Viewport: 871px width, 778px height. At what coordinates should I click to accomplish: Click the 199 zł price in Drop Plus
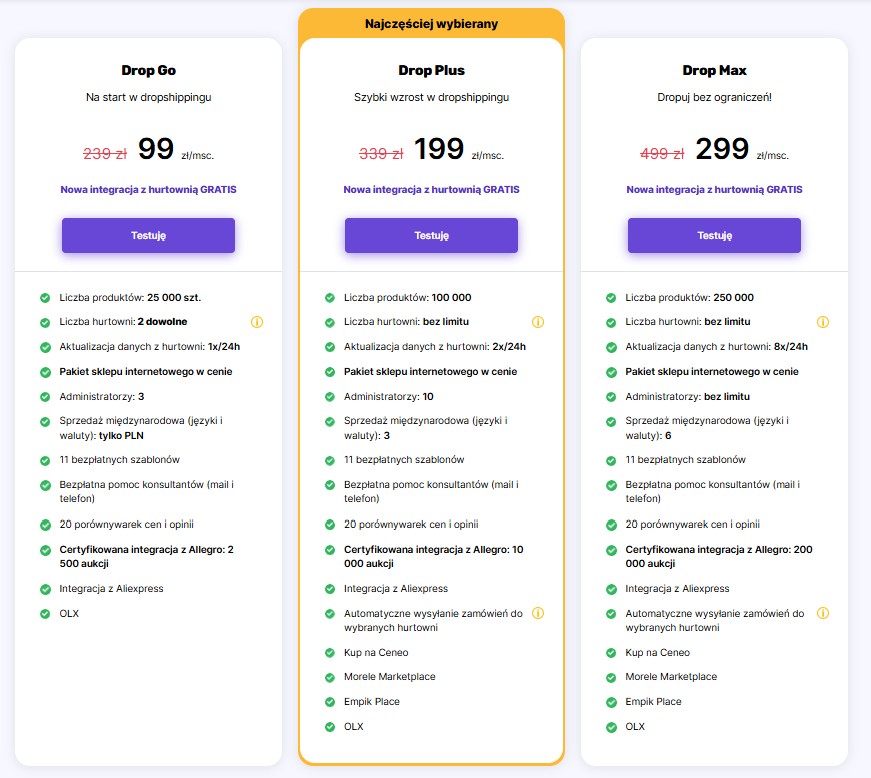point(439,149)
